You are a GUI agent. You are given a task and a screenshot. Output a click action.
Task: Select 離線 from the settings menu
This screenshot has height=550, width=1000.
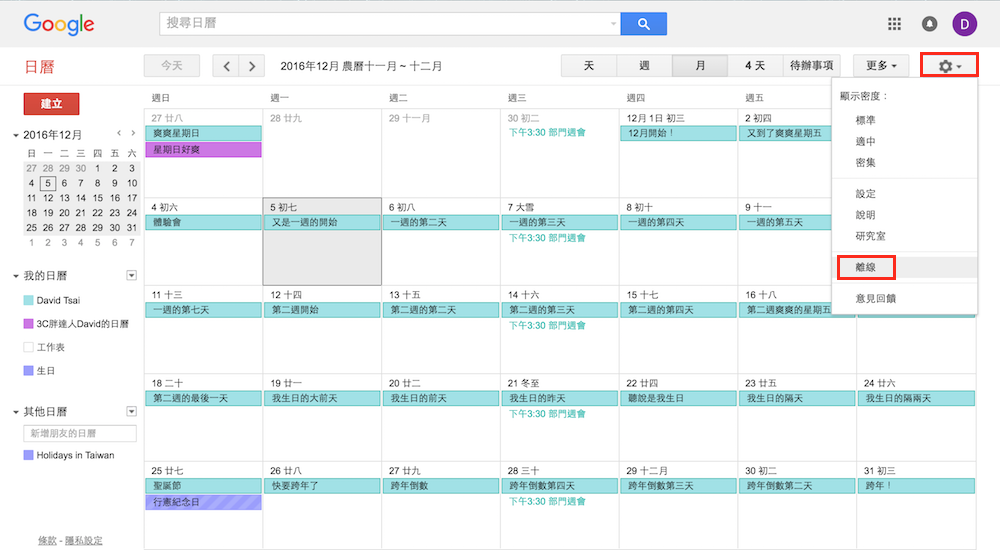pos(865,267)
